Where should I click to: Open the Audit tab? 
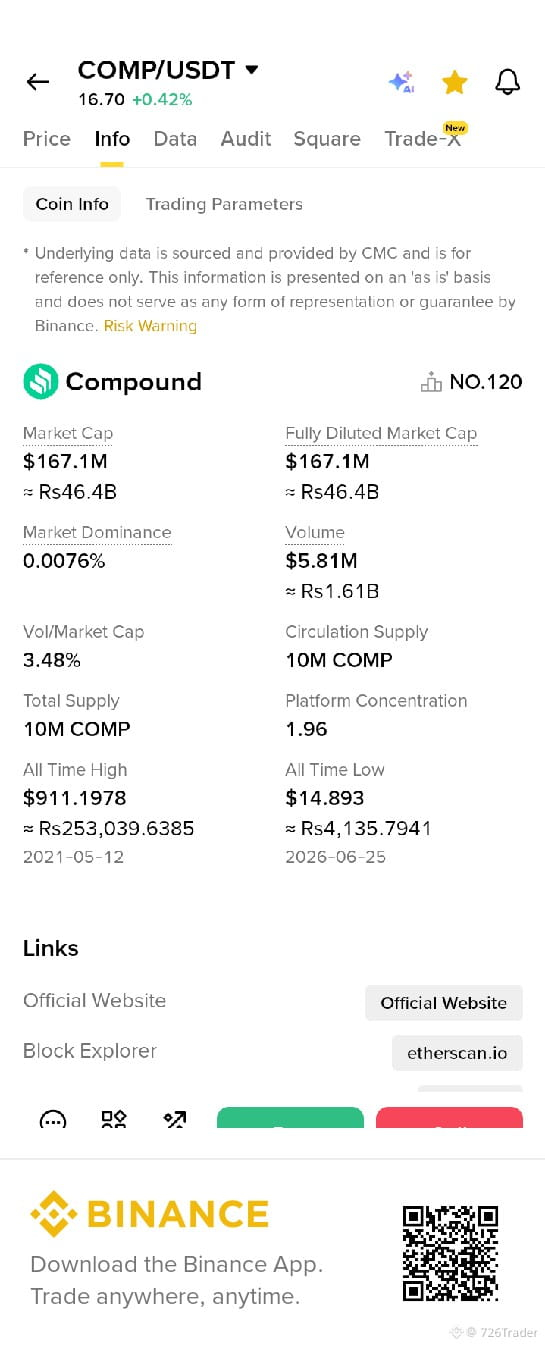pos(246,139)
